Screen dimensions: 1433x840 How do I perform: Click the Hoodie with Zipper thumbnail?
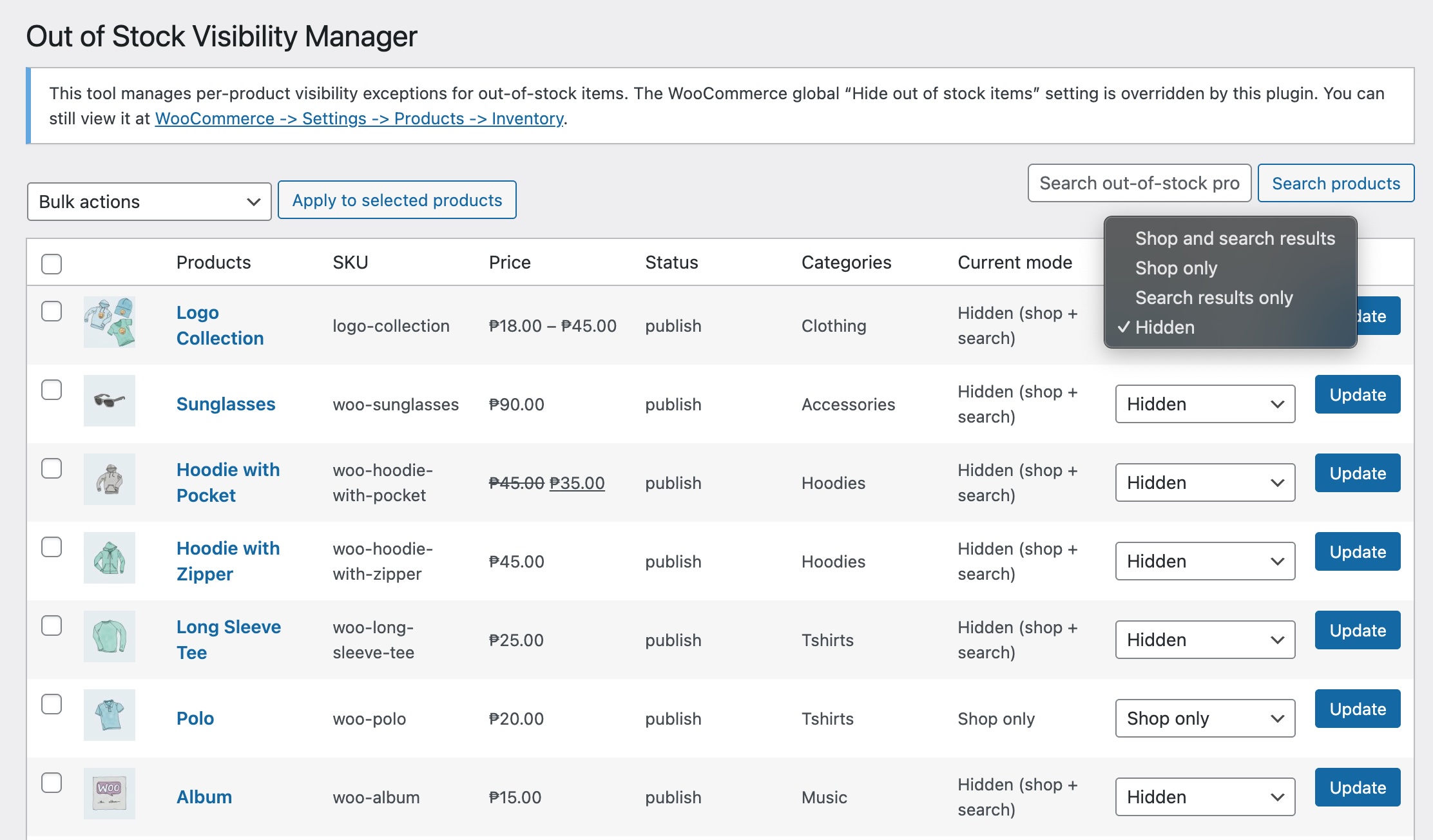click(109, 558)
